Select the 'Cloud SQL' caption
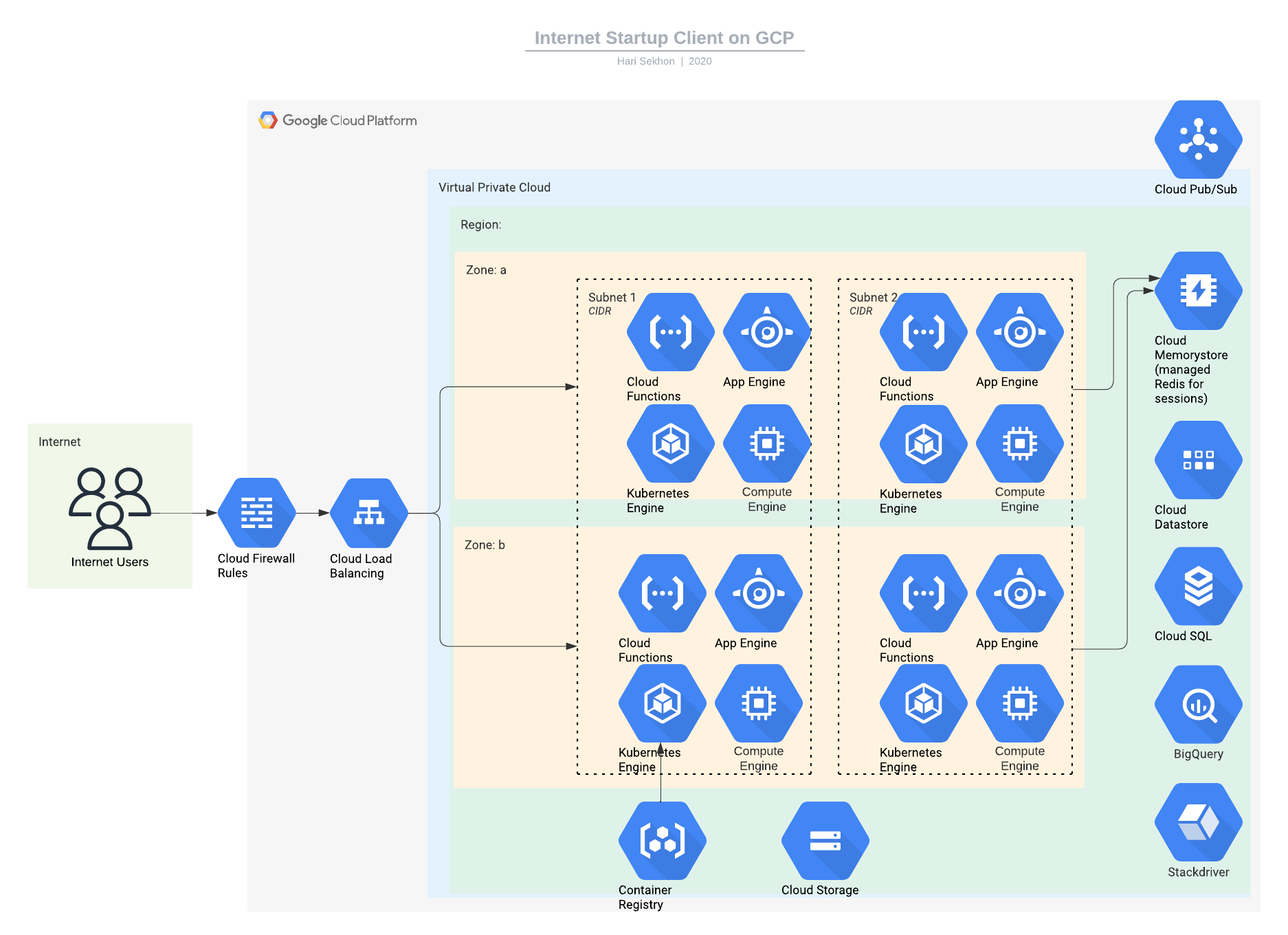Viewport: 1288px width, 935px height. [x=1183, y=637]
